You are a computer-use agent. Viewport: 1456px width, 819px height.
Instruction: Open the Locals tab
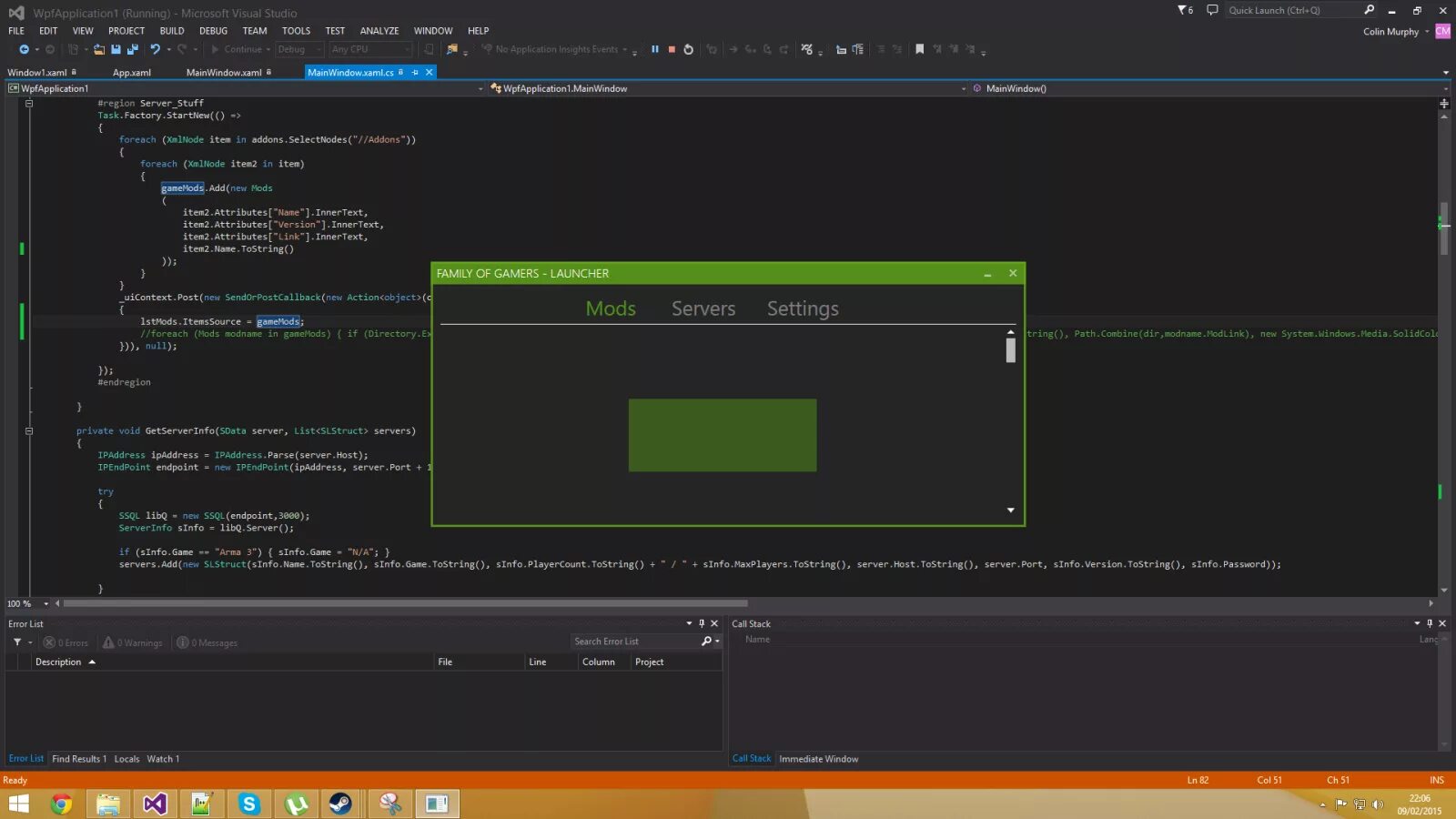click(x=126, y=758)
